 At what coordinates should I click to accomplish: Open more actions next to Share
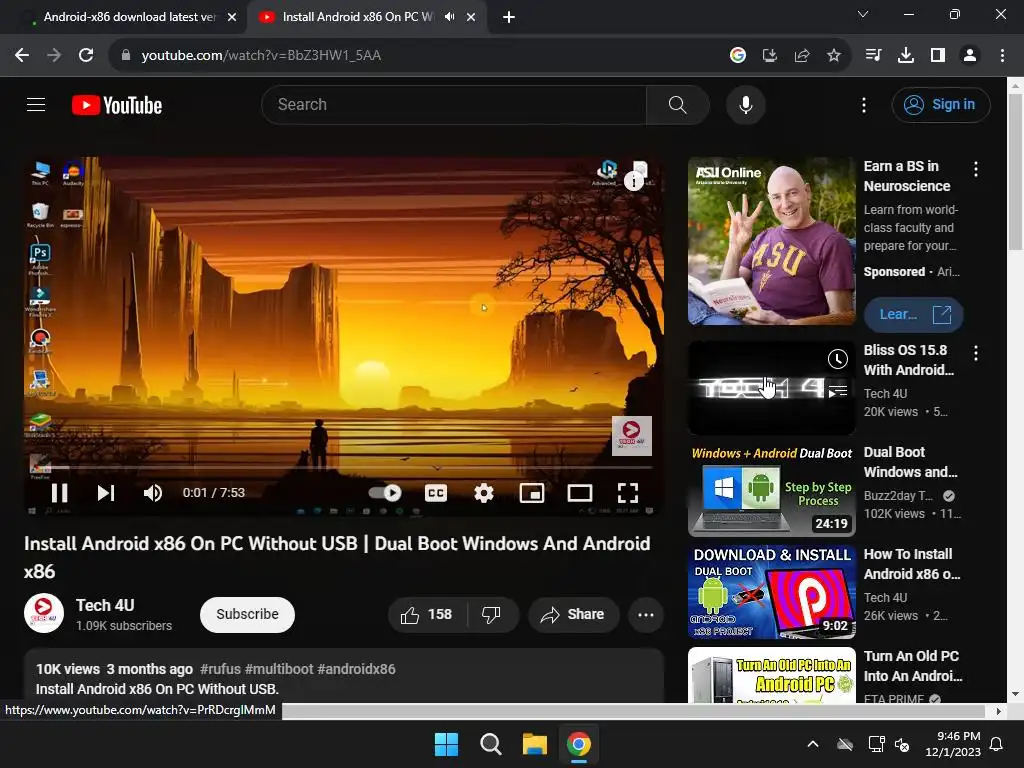646,615
